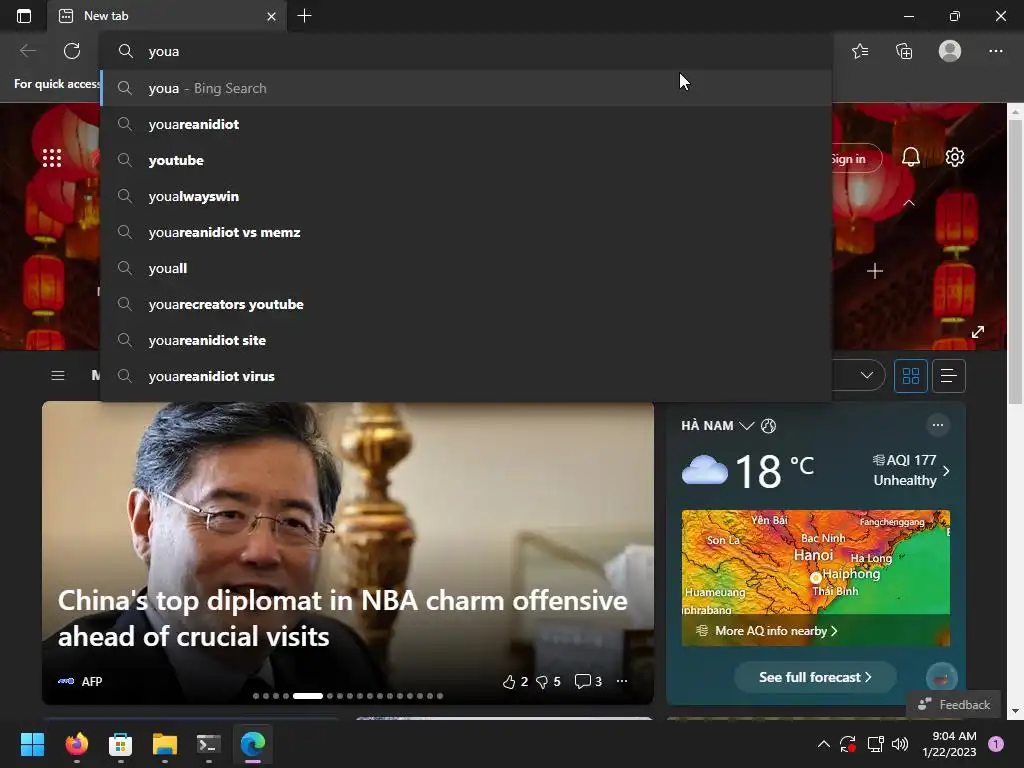Click More AQ info nearby

tap(775, 631)
